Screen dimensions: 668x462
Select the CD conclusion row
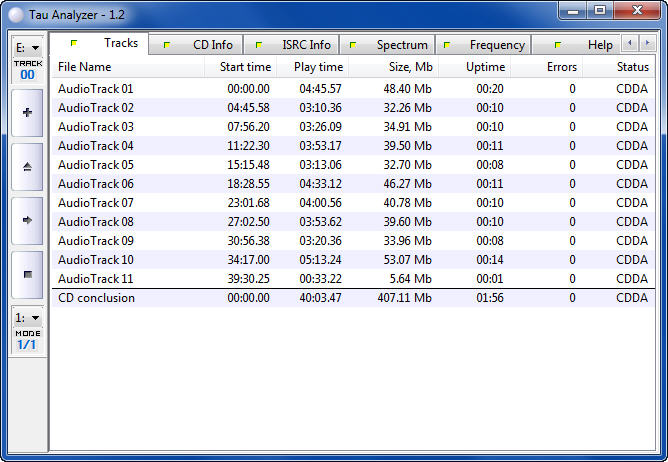[96, 298]
